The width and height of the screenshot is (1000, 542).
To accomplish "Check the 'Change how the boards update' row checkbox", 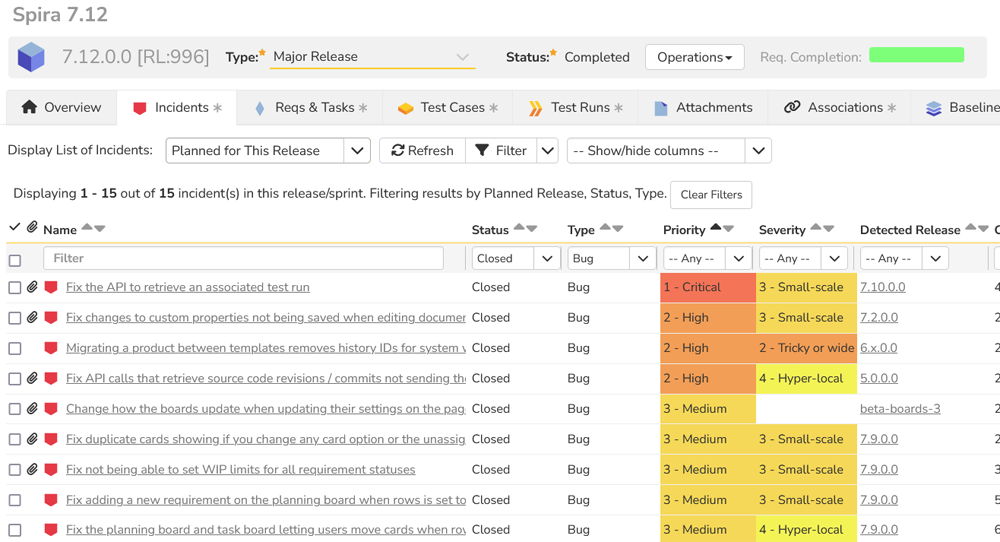I will point(15,409).
